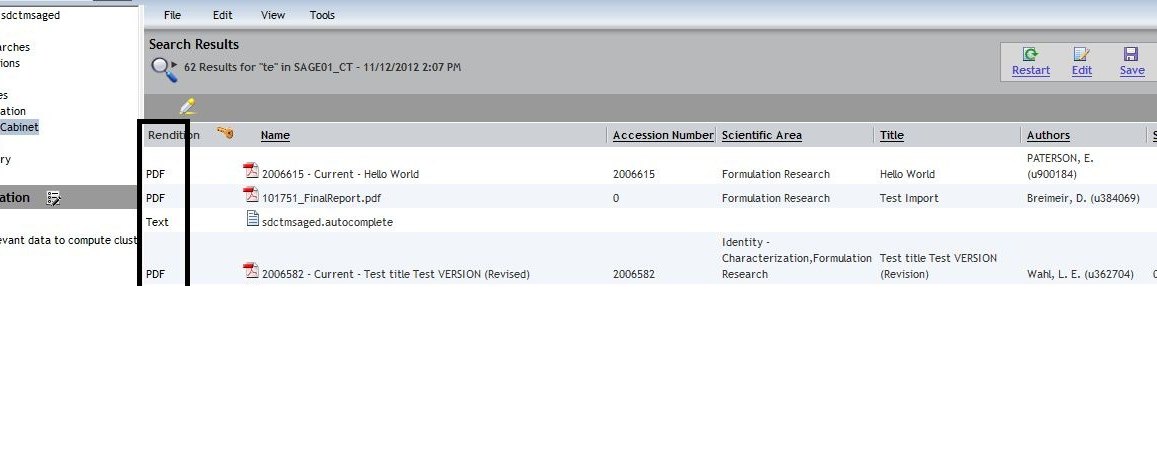Click the Save search floppy icon
Image resolution: width=1157 pixels, height=460 pixels.
1131,54
